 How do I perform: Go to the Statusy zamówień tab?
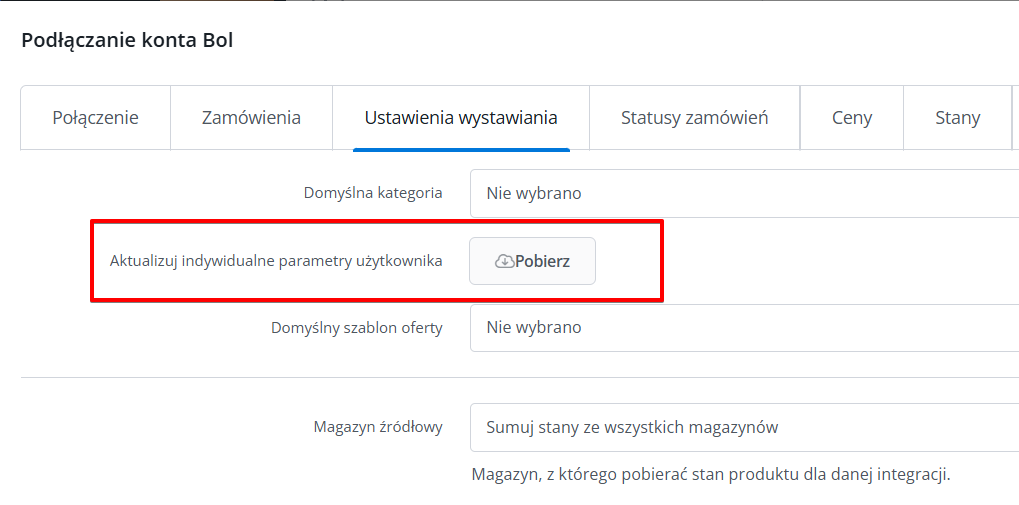pos(695,118)
